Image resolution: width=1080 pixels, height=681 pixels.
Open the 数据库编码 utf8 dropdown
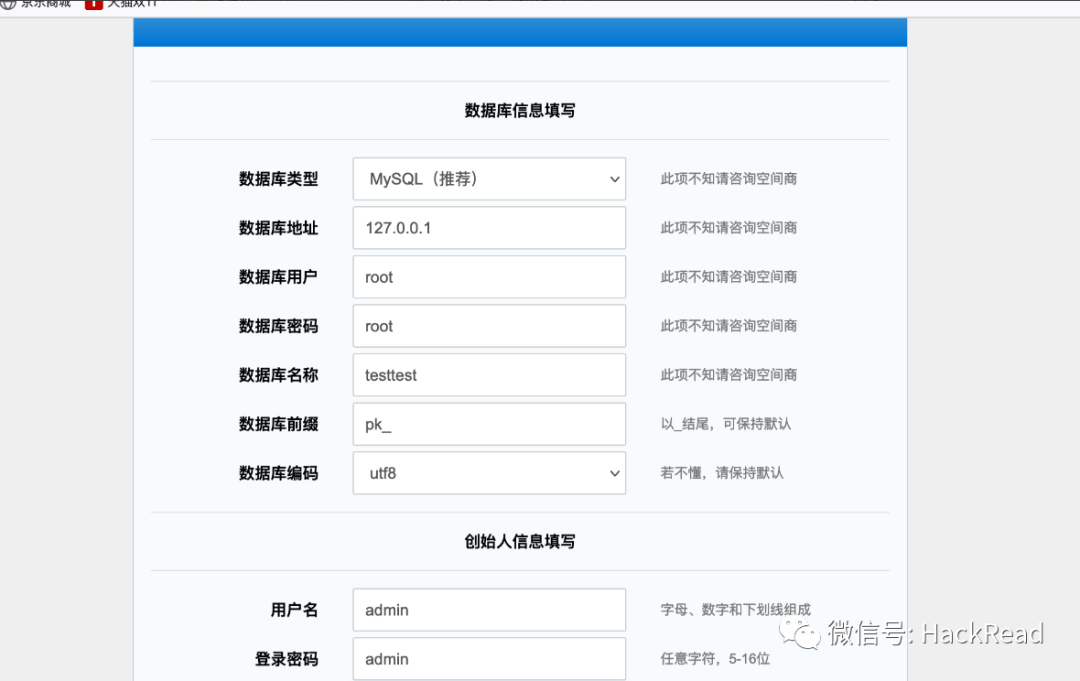click(x=489, y=473)
